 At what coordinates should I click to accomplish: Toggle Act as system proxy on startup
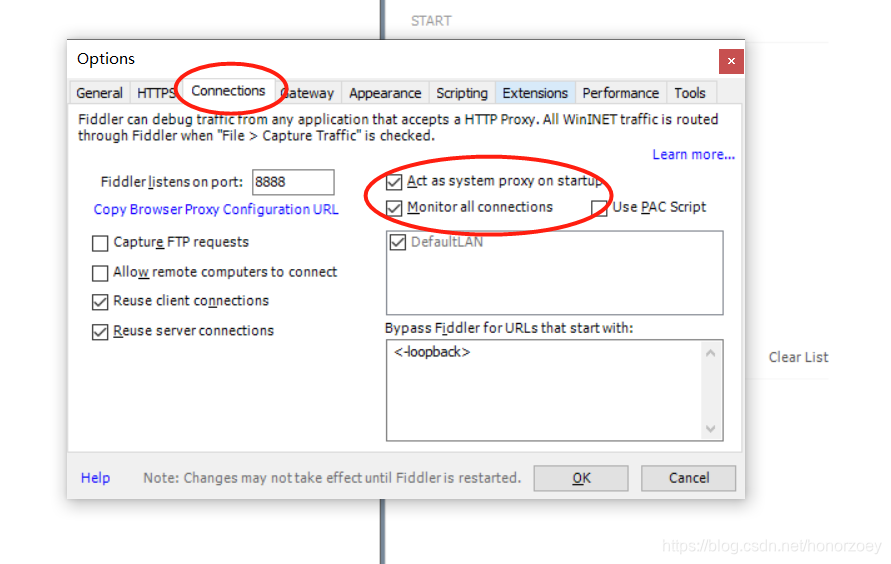coord(394,182)
